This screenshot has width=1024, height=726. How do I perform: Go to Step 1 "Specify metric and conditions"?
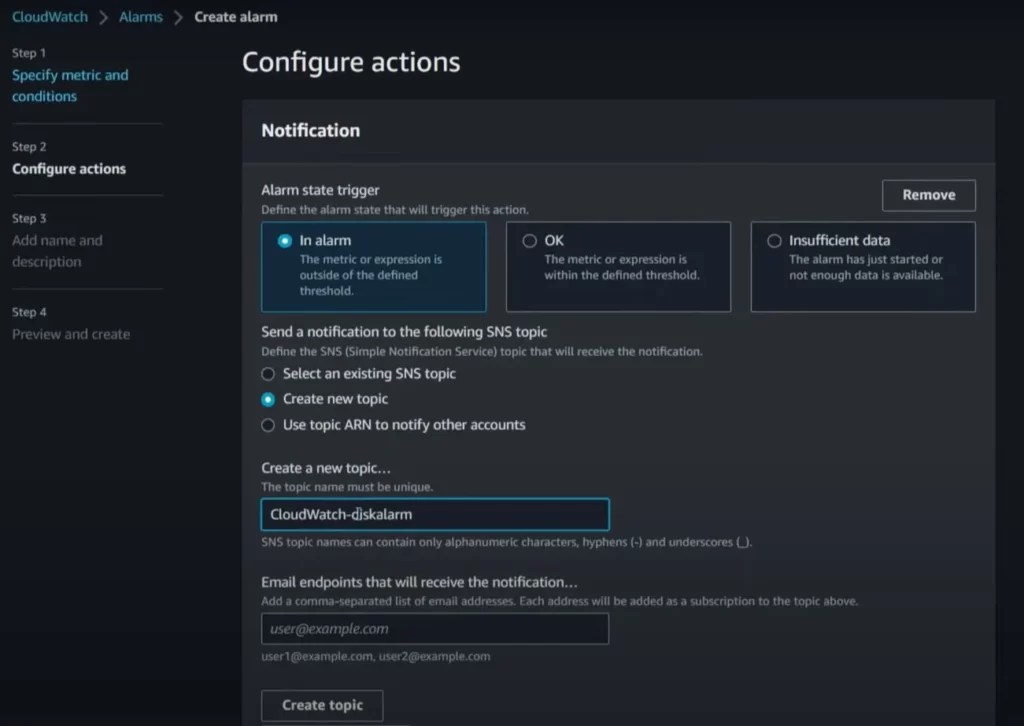pos(70,85)
